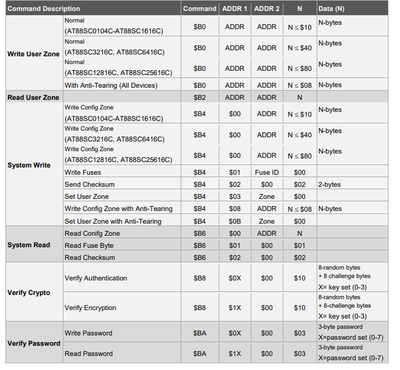Click 'X=password set (0-7)' in Read Password row
400x370 pixels.
click(x=351, y=358)
